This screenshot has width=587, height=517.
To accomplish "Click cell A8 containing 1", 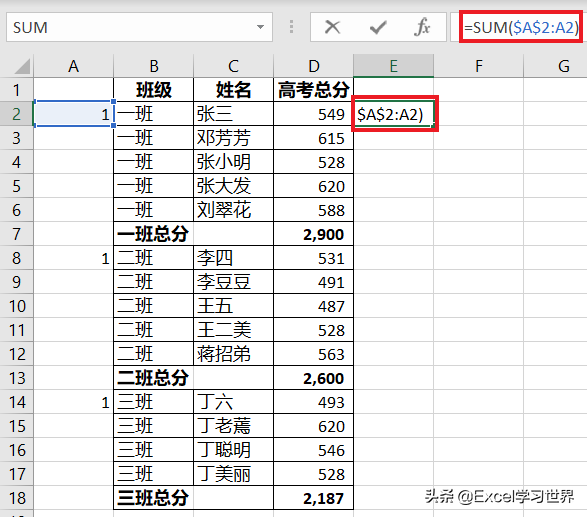I will pos(73,258).
